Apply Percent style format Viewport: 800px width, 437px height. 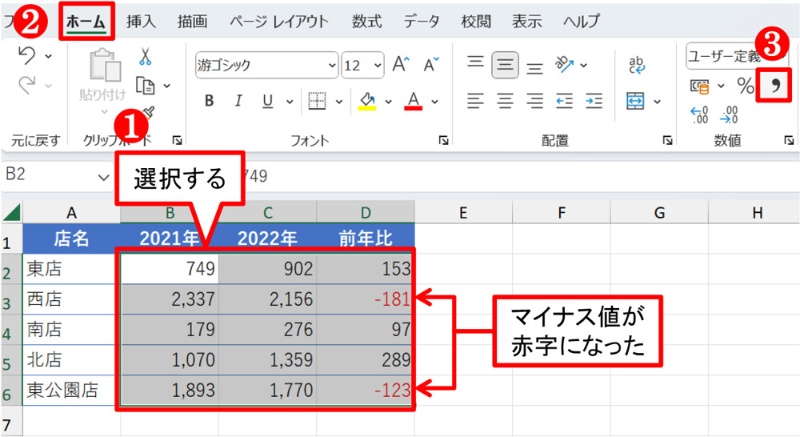point(745,86)
